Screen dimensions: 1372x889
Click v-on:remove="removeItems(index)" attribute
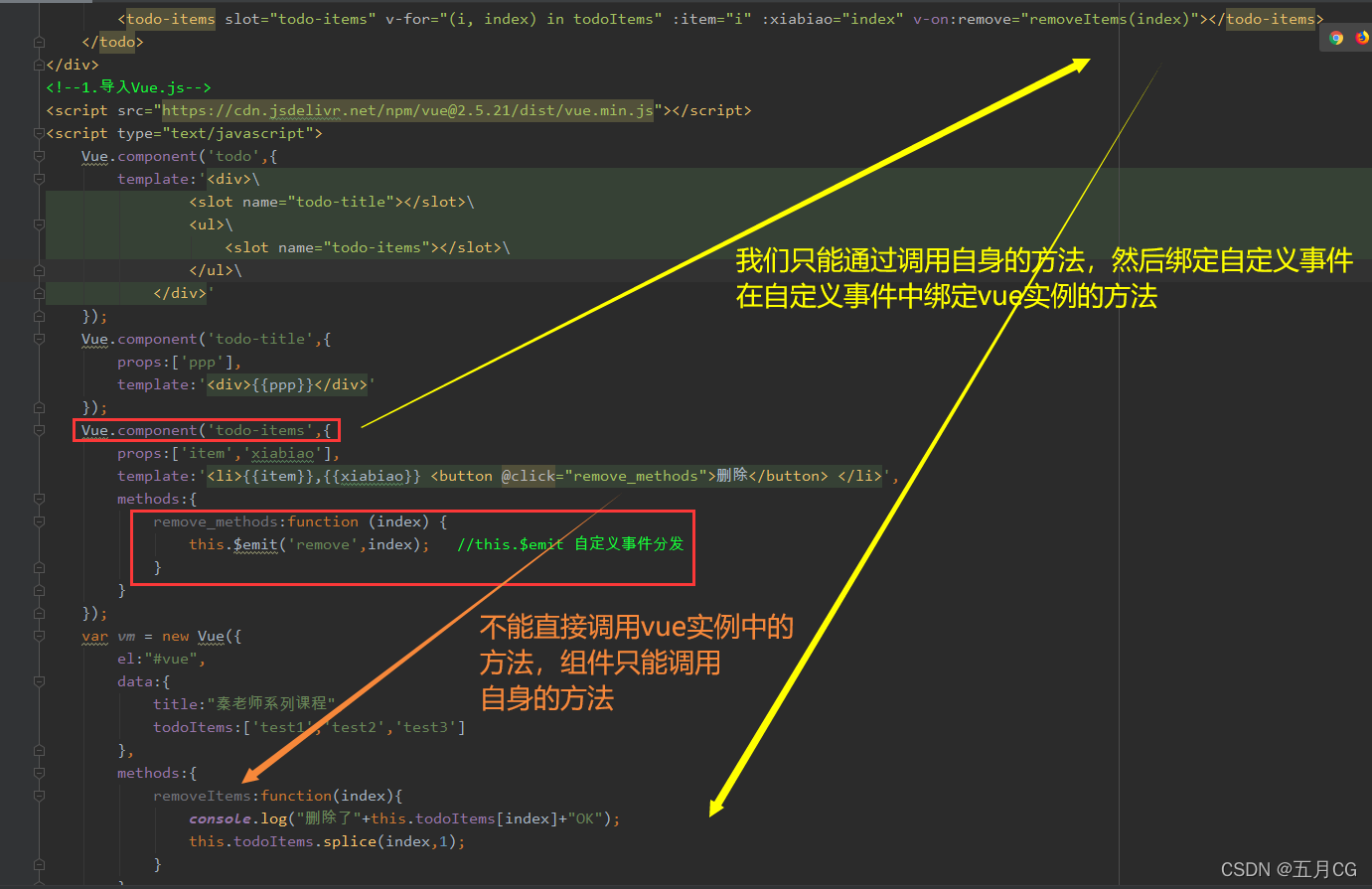pos(1056,19)
